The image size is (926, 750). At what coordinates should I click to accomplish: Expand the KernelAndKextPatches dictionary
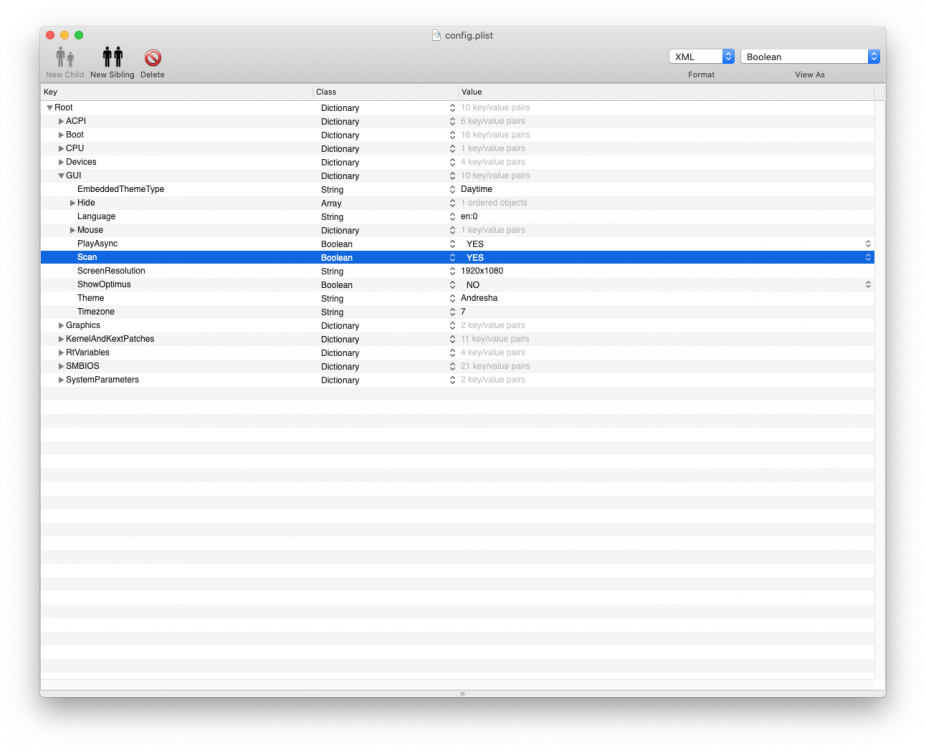click(61, 339)
